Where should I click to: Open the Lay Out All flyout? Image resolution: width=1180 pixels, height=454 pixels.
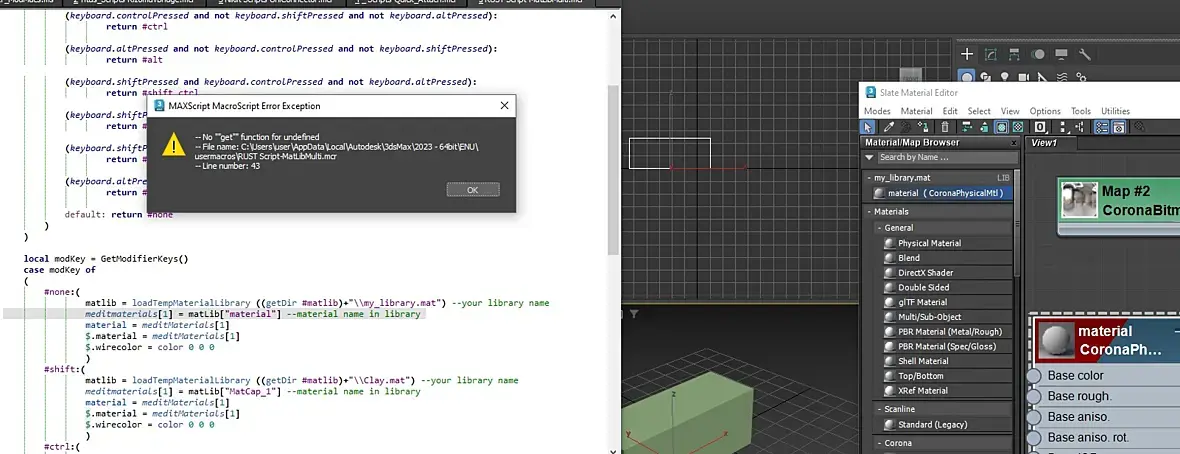pos(1063,127)
